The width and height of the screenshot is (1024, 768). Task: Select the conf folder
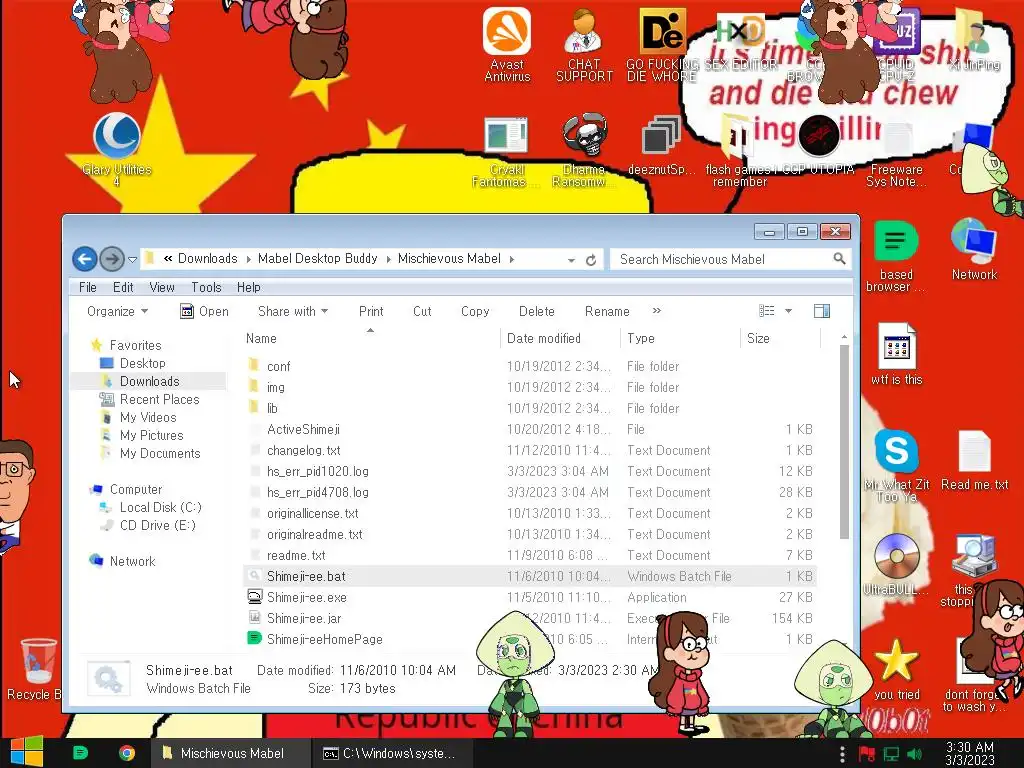530,366
